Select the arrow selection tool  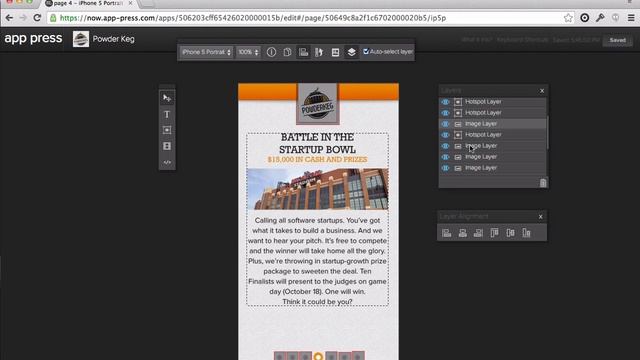167,98
